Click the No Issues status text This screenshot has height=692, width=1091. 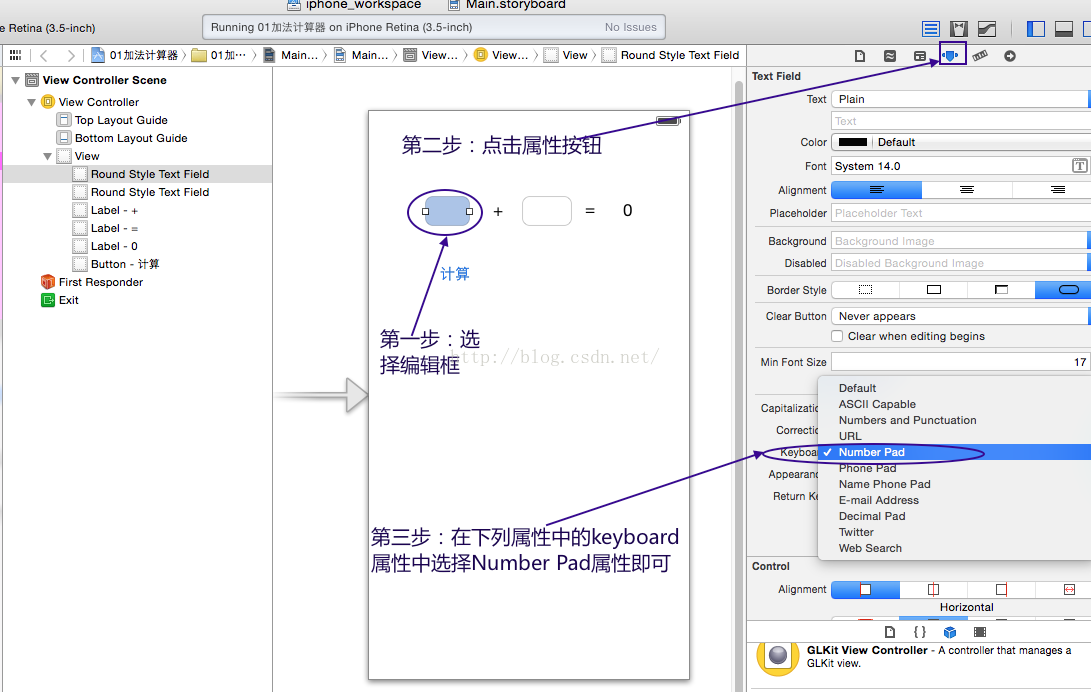tap(630, 27)
